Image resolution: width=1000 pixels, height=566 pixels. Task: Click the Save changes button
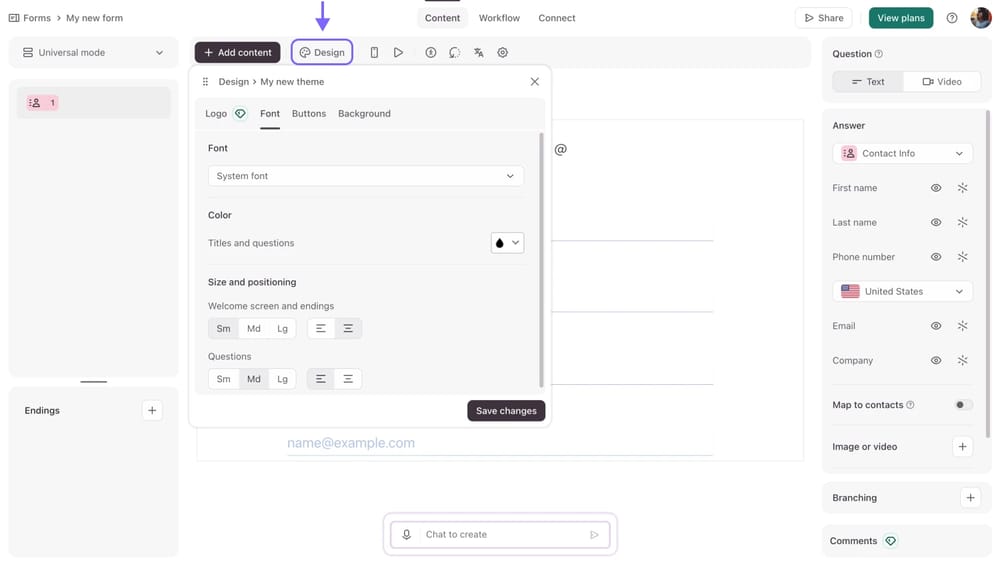click(x=506, y=411)
